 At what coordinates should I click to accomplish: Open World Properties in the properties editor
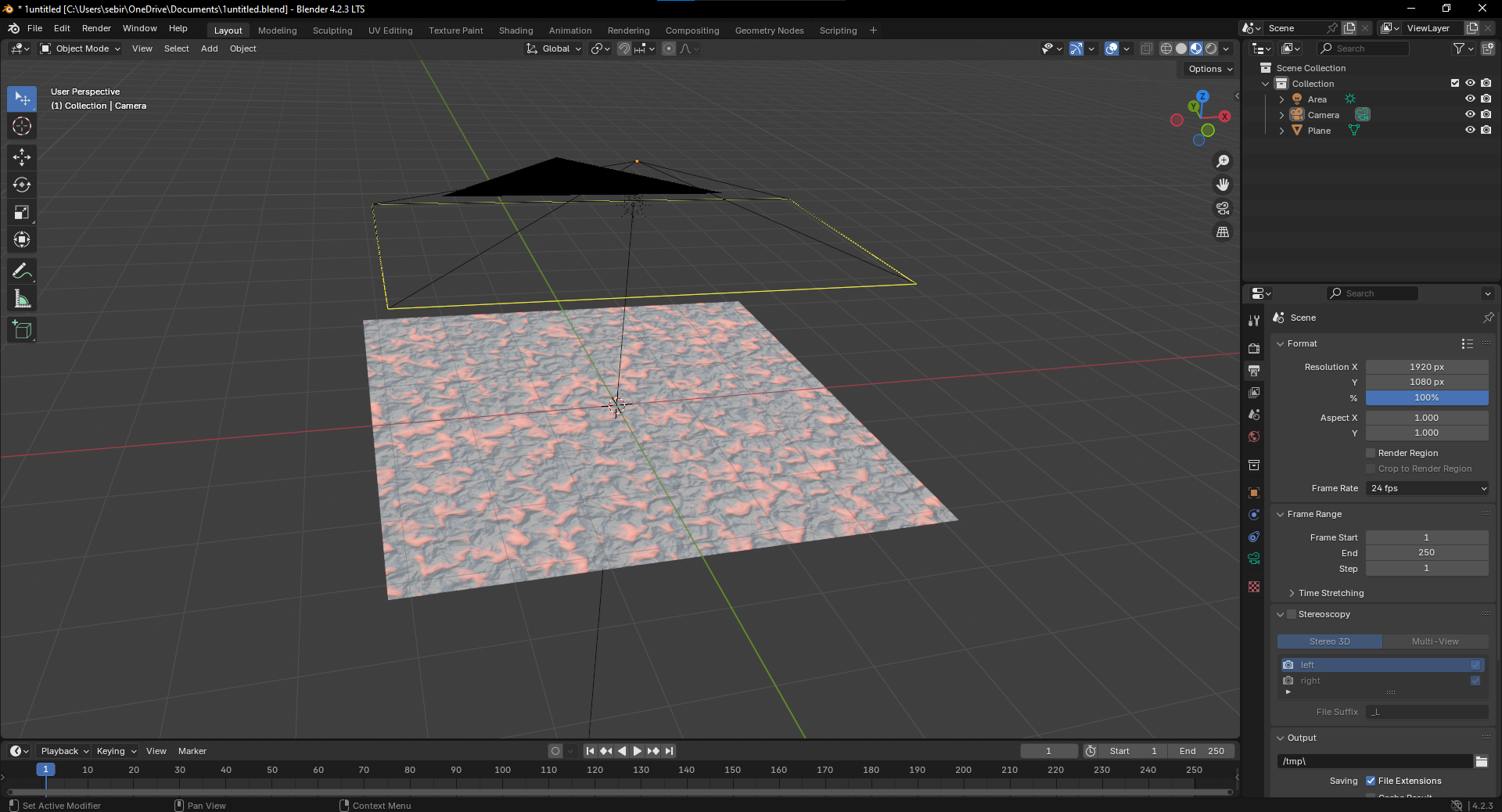pos(1253,437)
